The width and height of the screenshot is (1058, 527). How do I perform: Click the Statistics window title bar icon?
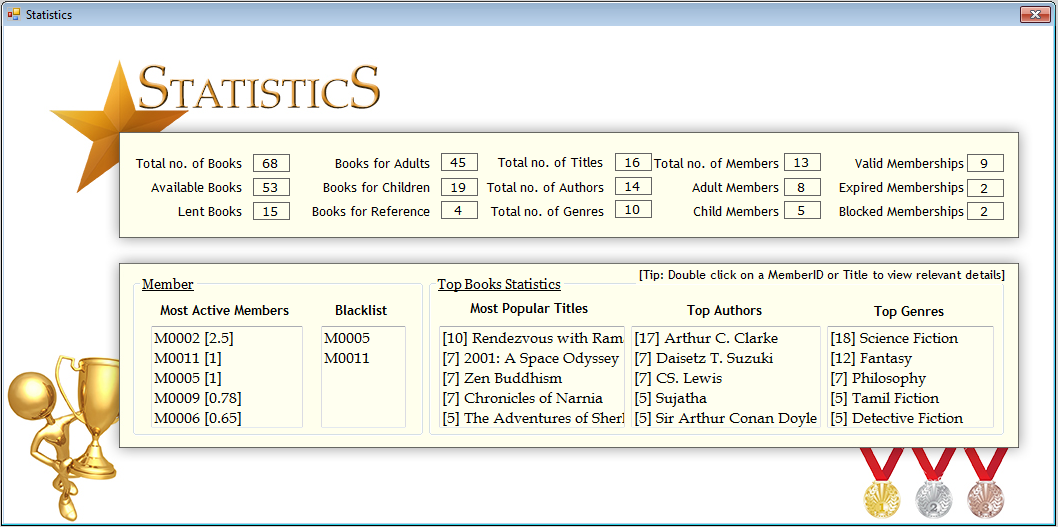pos(13,15)
